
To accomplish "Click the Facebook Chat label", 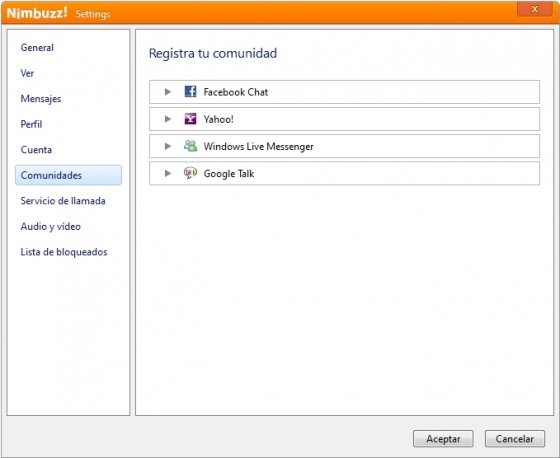I will [236, 92].
